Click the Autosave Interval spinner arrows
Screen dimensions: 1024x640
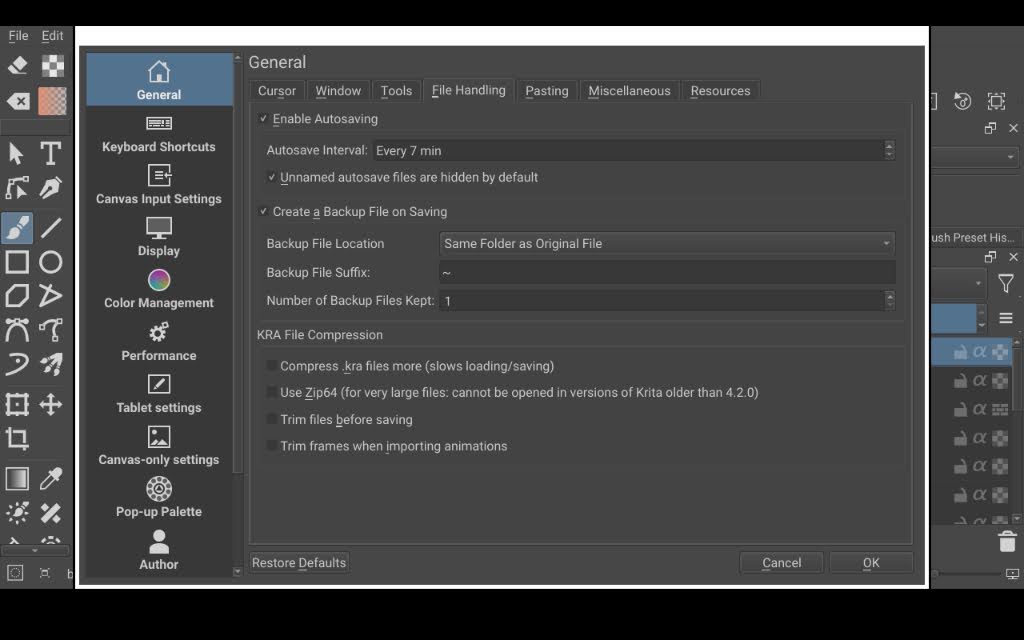tap(889, 150)
